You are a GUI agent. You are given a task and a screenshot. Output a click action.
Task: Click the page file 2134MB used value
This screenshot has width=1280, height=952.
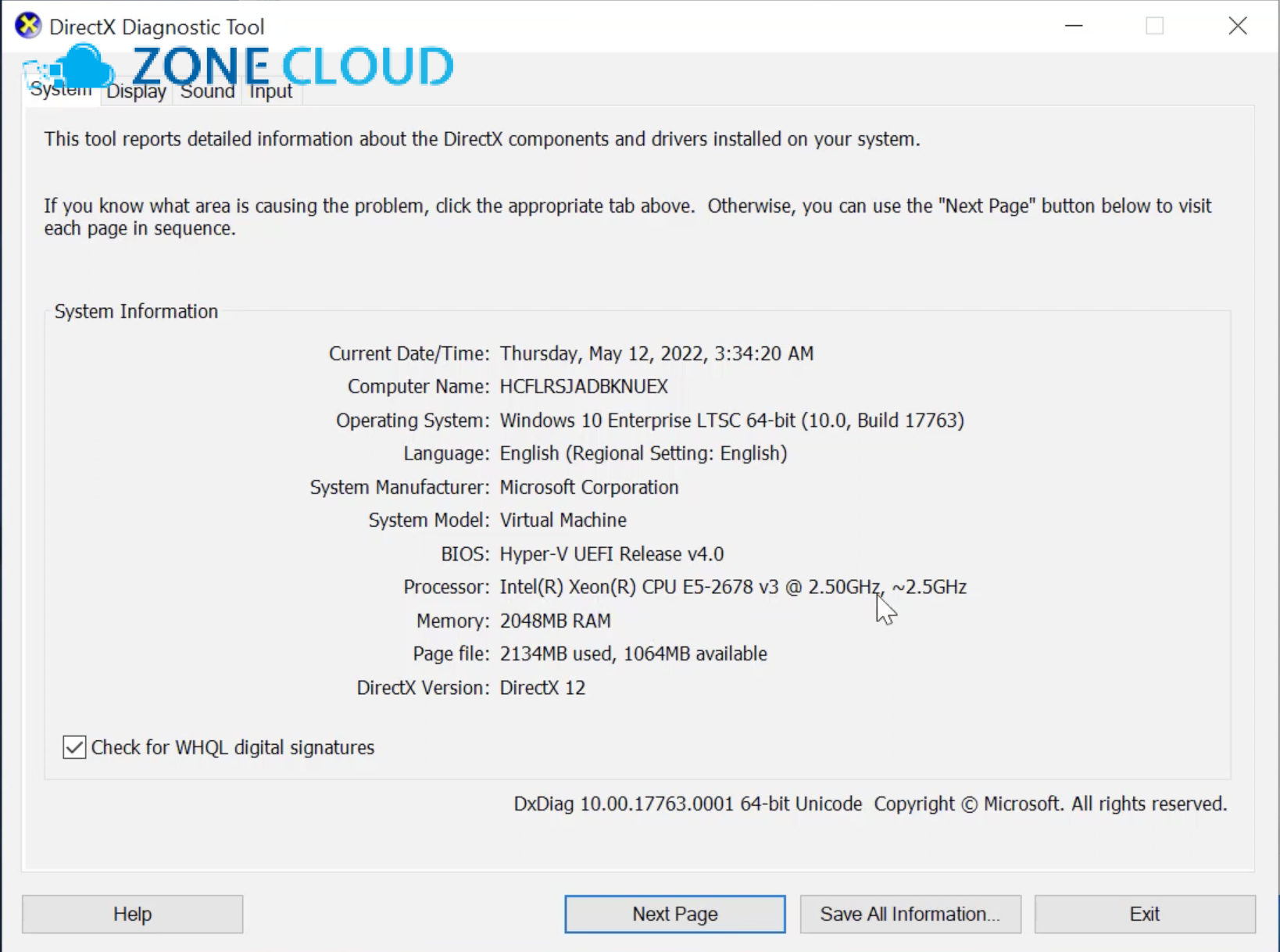(634, 654)
